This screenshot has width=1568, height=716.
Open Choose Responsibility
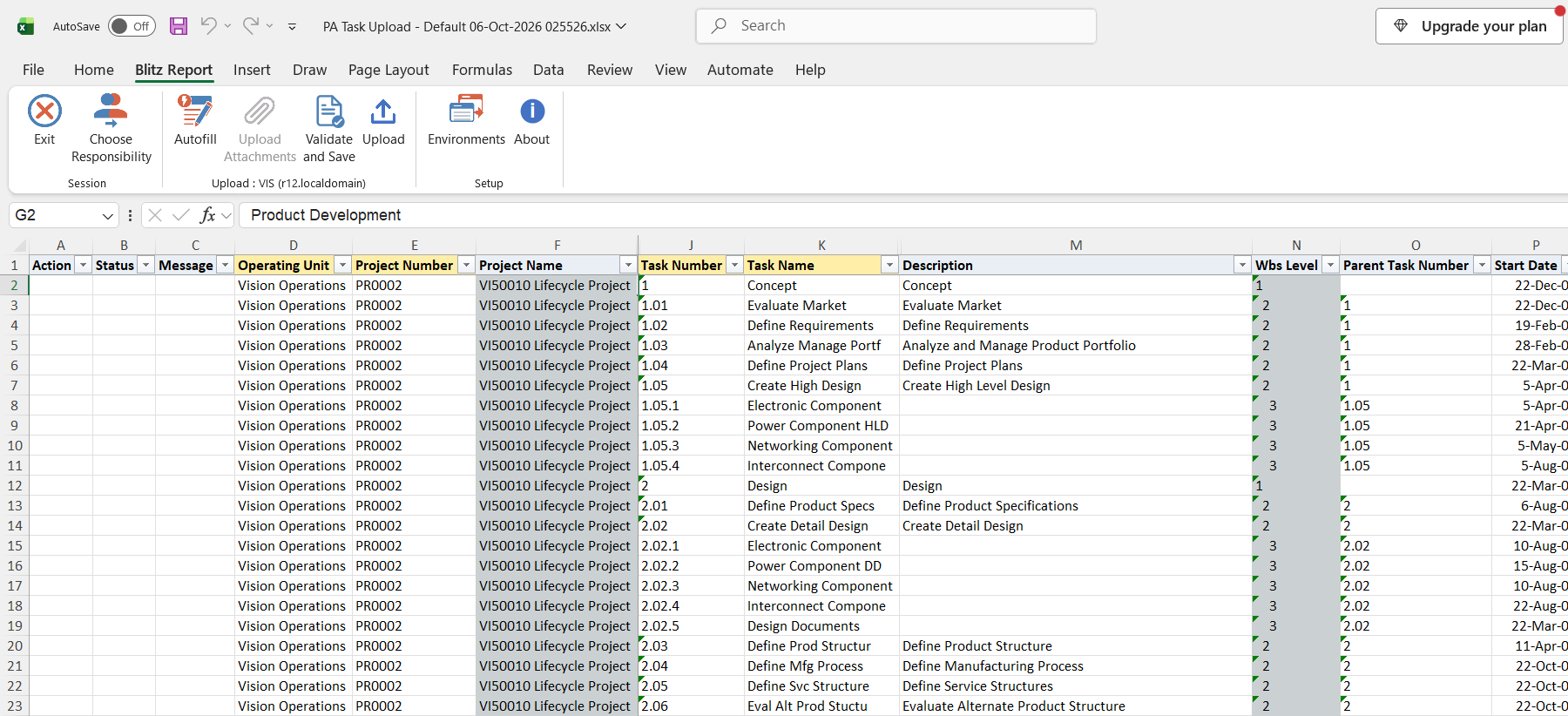click(x=111, y=129)
